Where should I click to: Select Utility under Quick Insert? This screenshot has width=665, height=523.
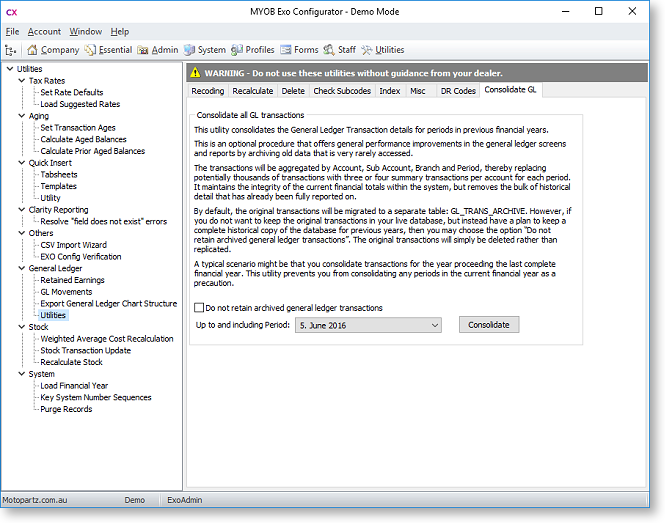[50, 198]
